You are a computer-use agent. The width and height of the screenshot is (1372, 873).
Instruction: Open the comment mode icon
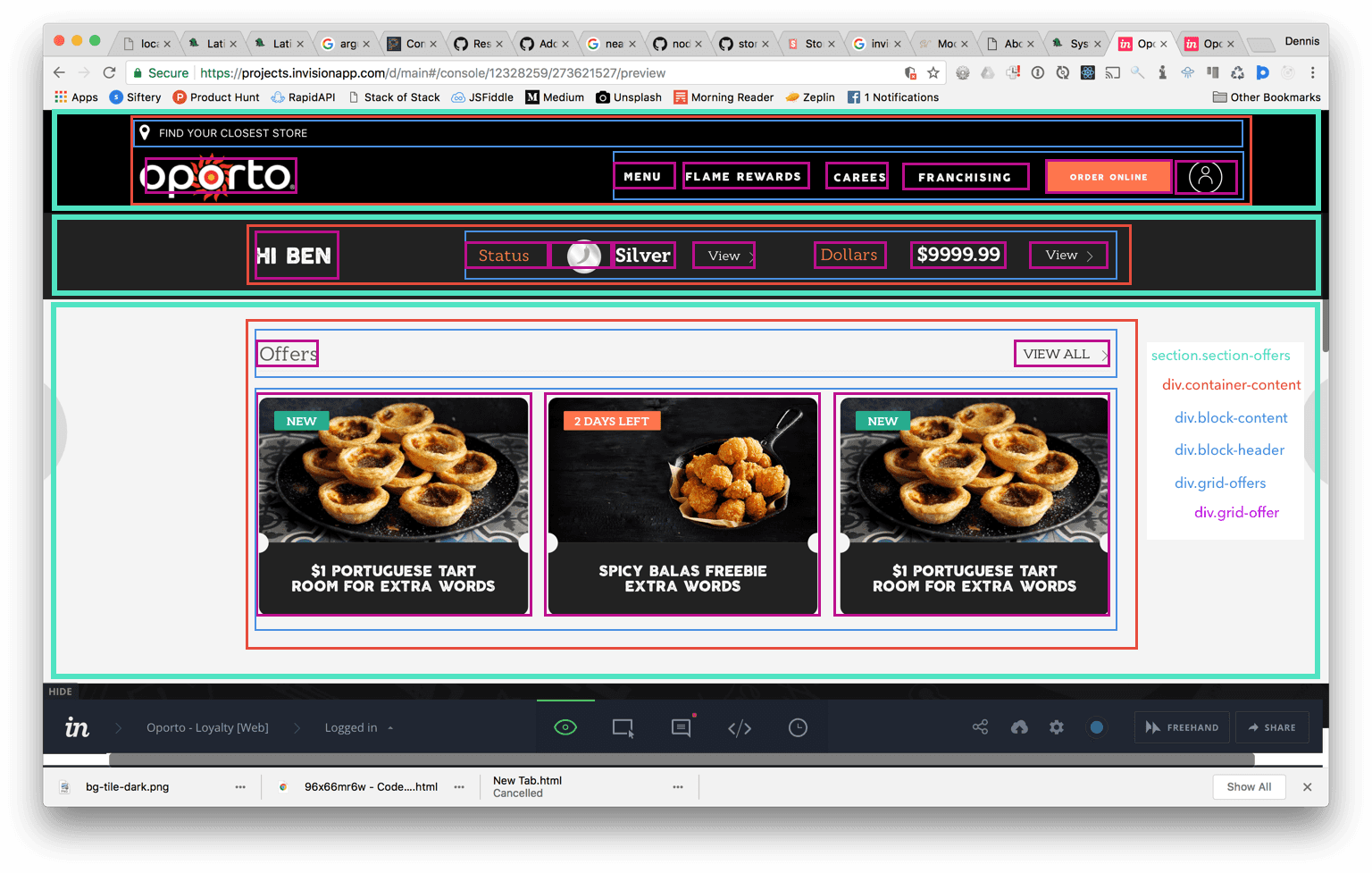coord(682,727)
